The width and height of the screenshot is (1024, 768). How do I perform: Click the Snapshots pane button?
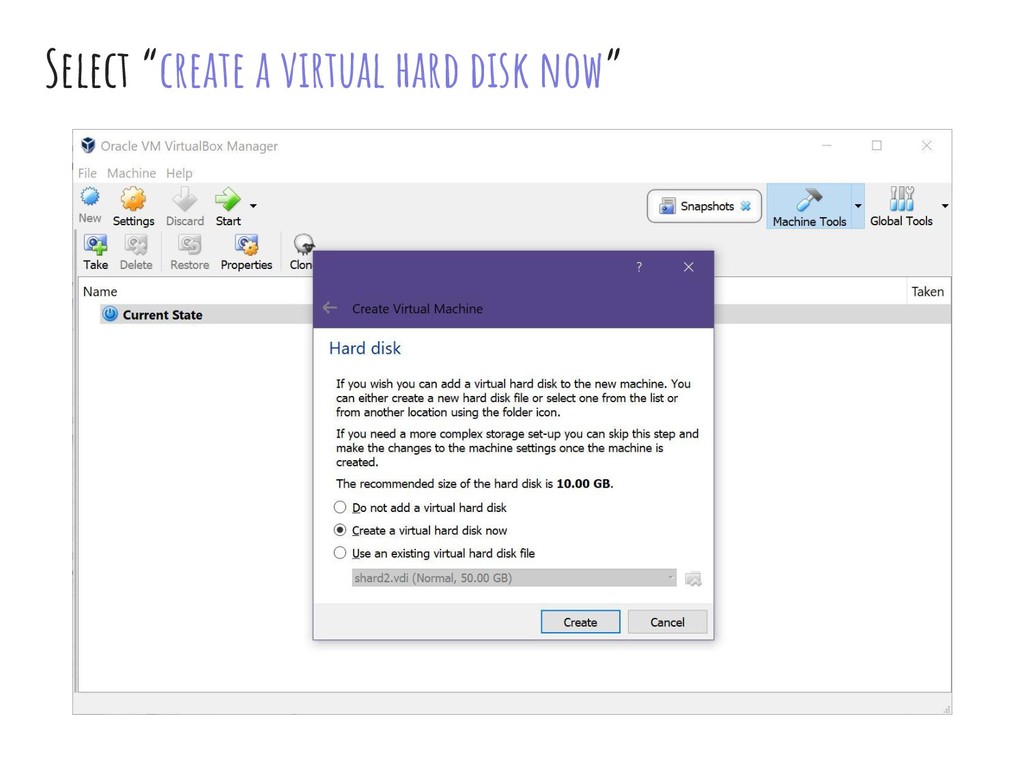(x=704, y=206)
